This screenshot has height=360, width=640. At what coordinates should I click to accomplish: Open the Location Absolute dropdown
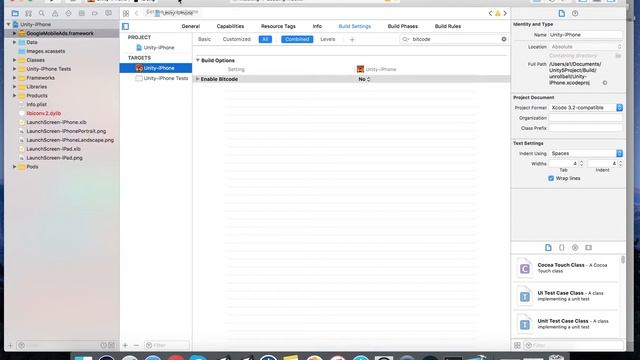586,47
